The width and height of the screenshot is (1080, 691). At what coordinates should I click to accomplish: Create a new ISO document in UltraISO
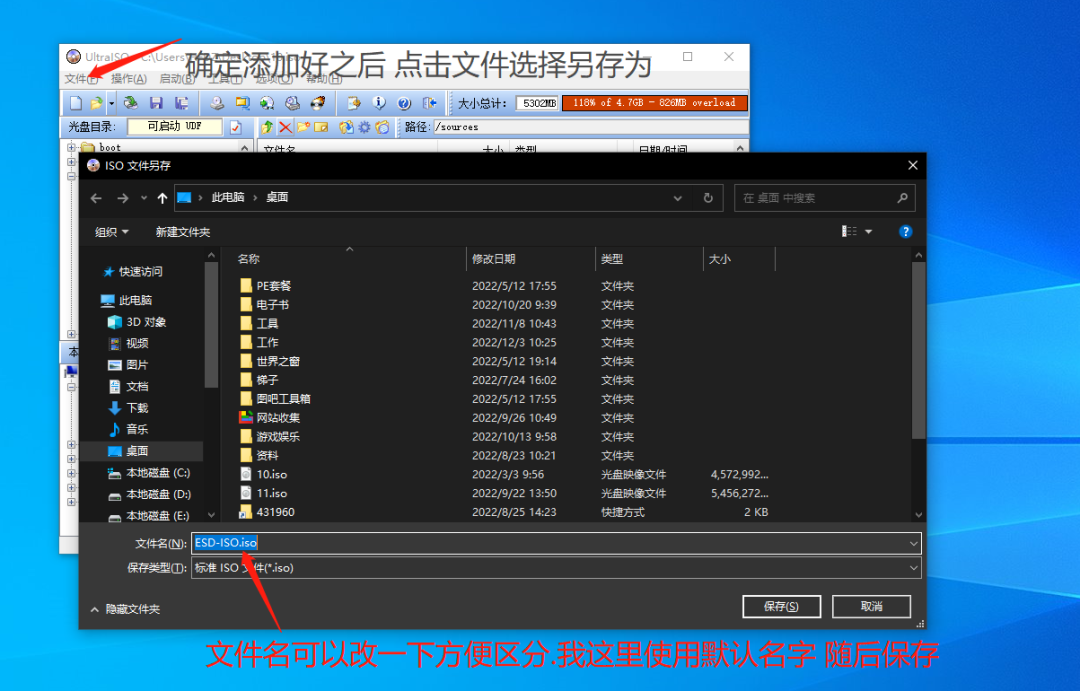(74, 102)
